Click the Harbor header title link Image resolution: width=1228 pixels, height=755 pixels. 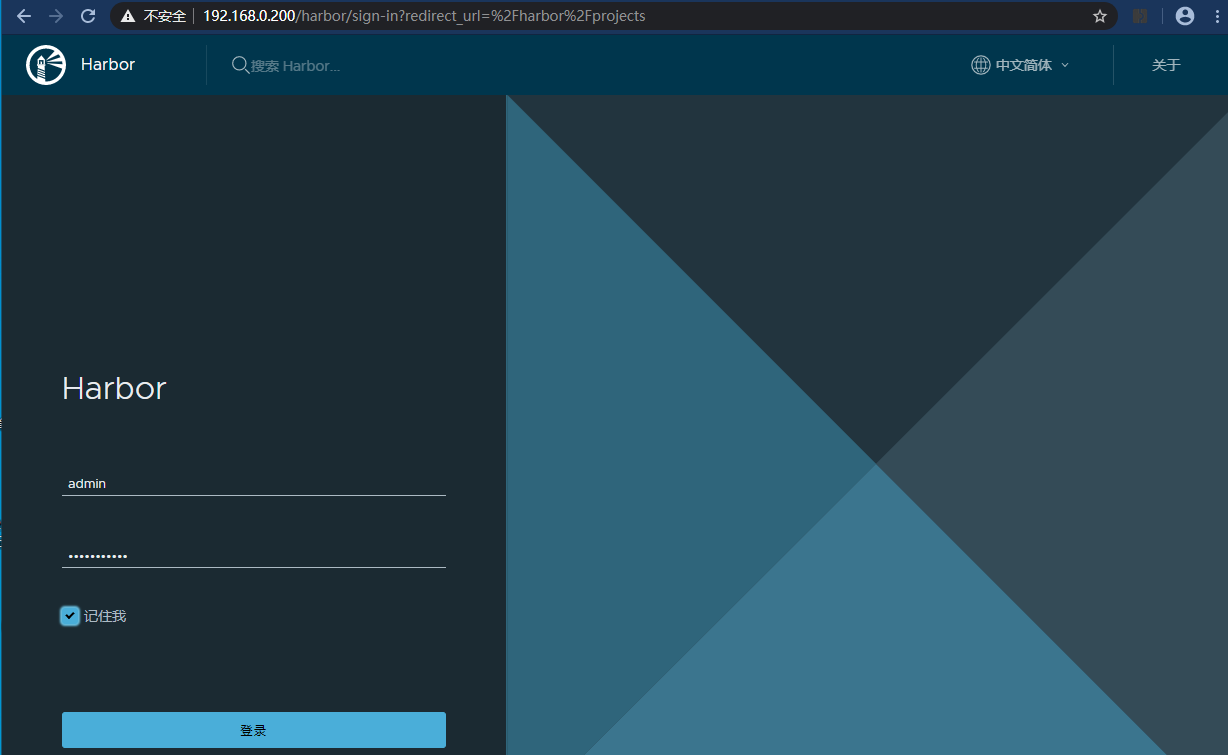(x=108, y=64)
